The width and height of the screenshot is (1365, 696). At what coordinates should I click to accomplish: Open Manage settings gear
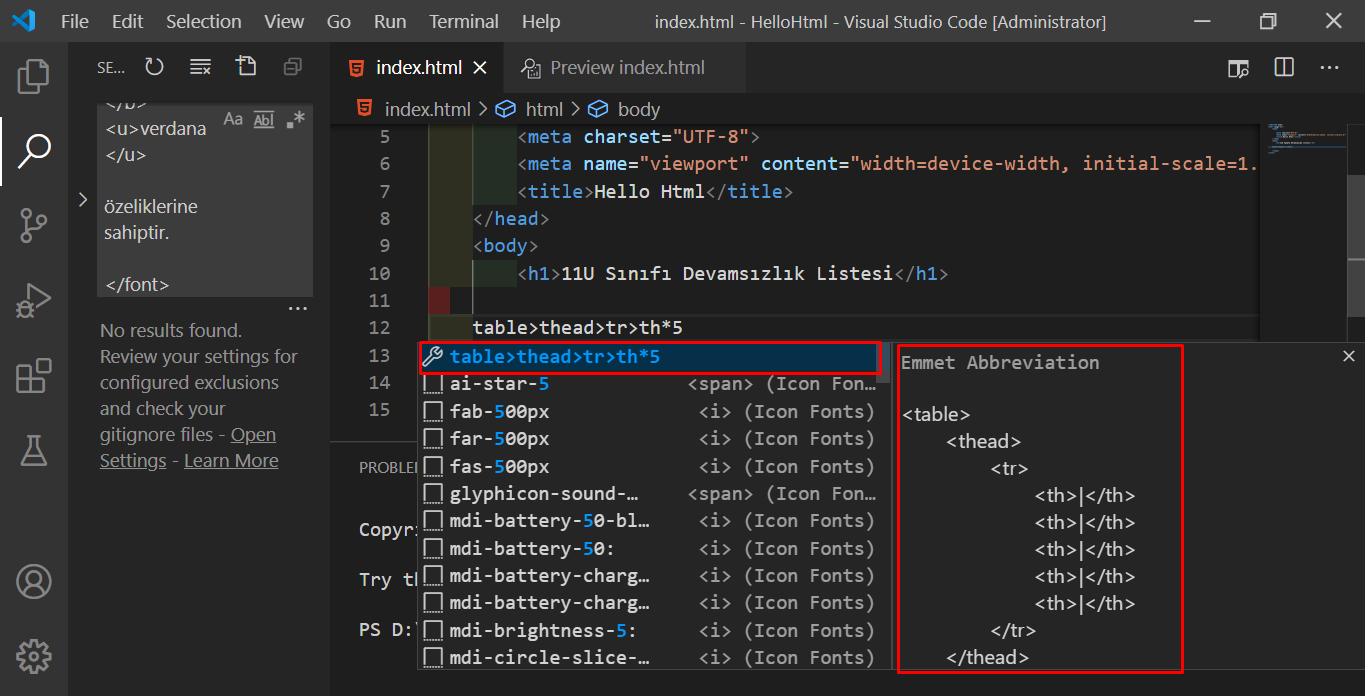coord(33,656)
